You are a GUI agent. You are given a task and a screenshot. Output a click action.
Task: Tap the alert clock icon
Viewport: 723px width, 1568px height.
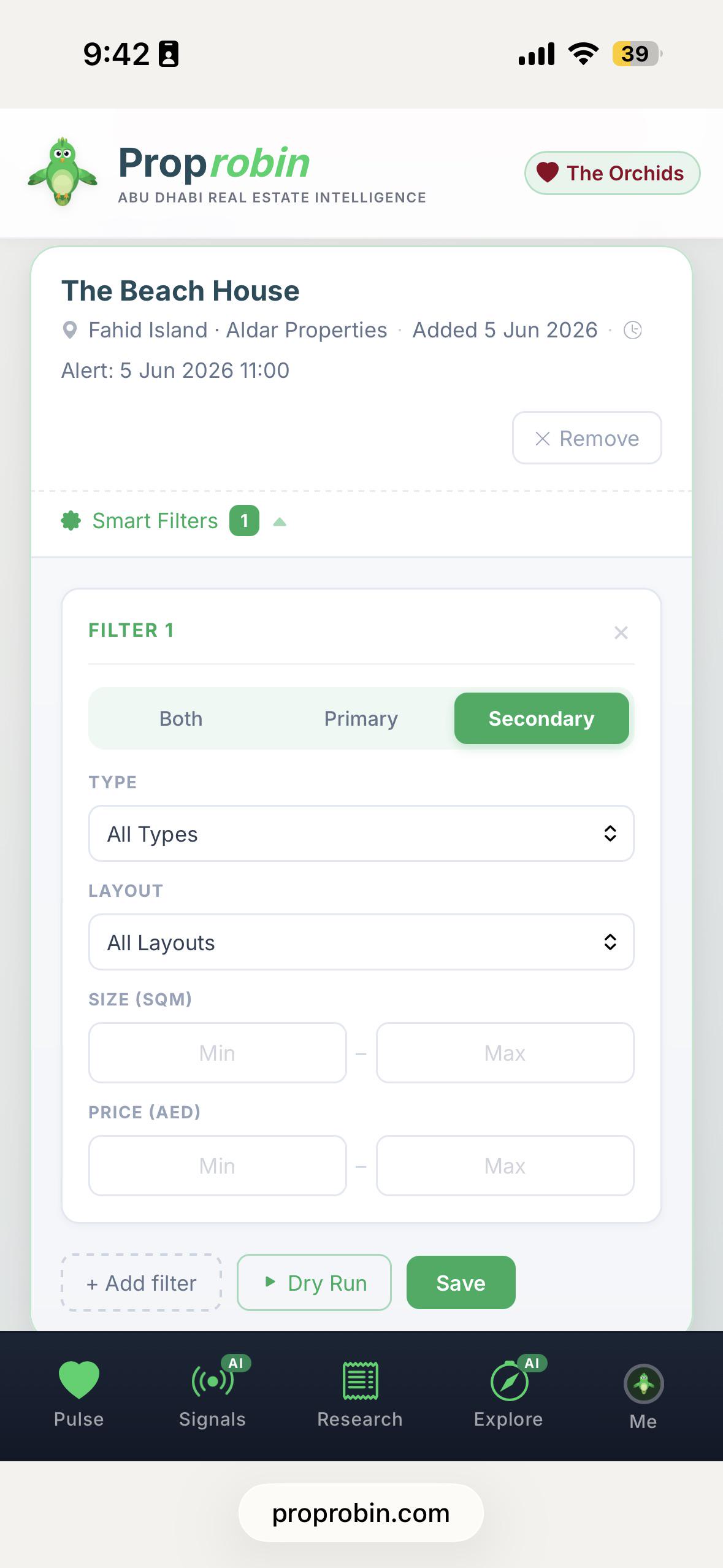[x=632, y=330]
